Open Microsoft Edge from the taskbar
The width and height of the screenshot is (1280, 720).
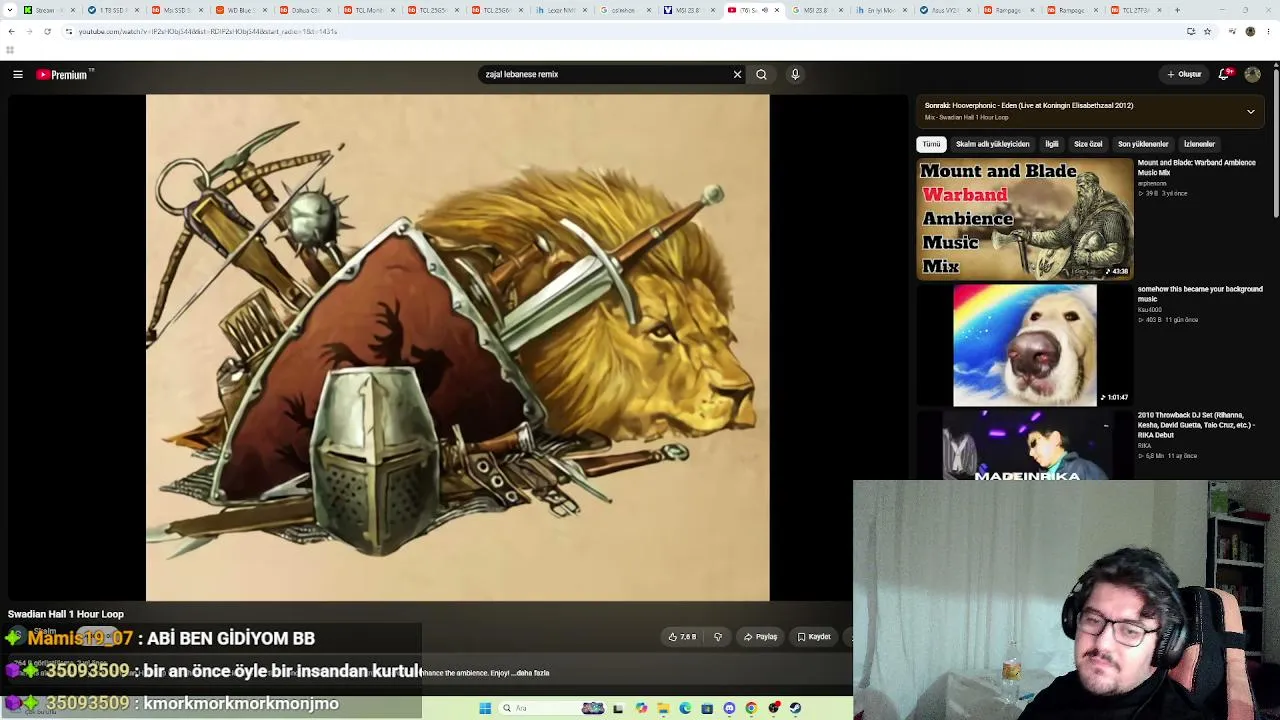[x=685, y=708]
